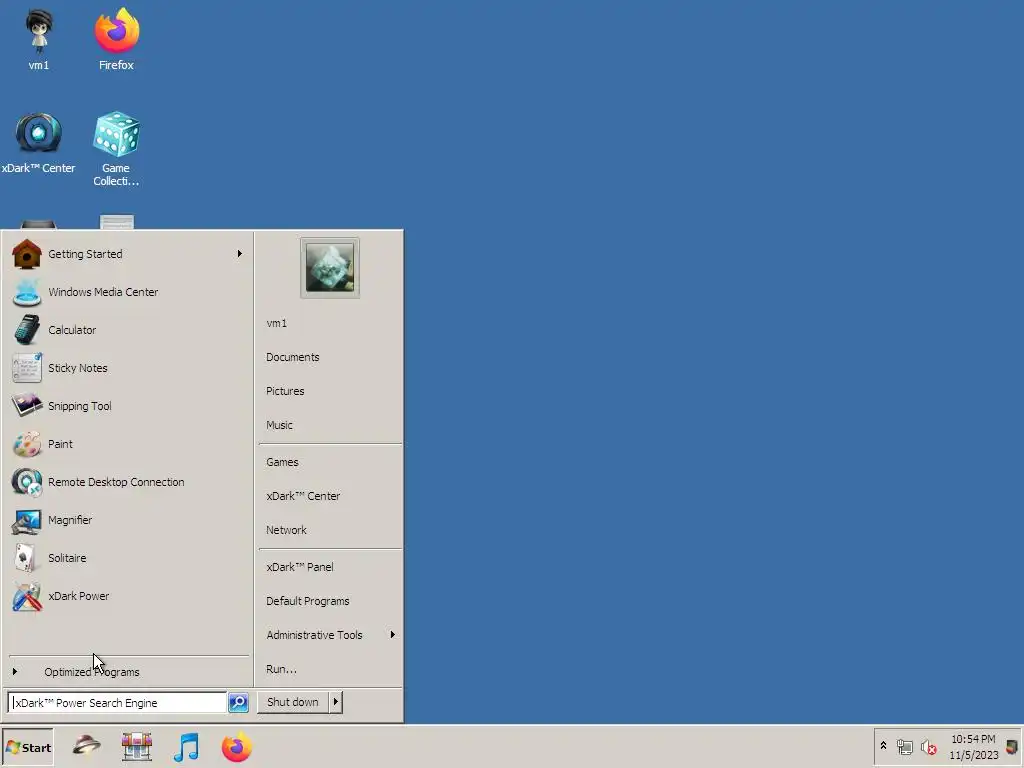Click the taskbar clock showing 10:54 PM
This screenshot has height=768, width=1024.
click(x=973, y=747)
